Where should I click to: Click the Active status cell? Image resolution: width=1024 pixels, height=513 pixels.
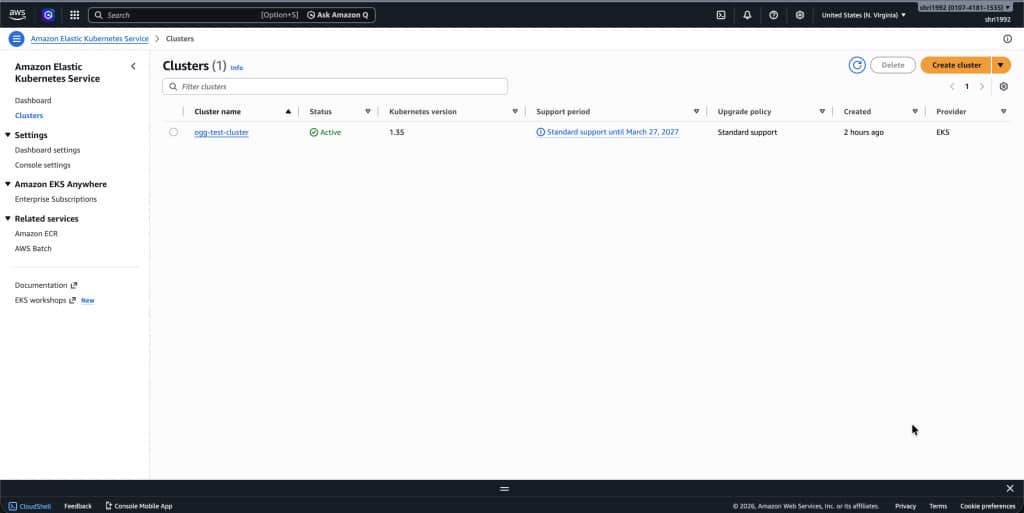[x=325, y=132]
